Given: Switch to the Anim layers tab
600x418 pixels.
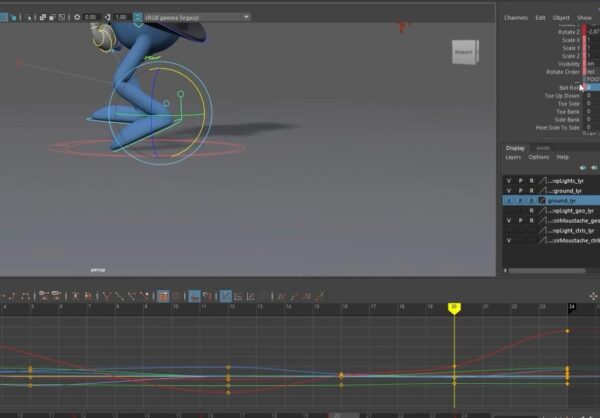Looking at the screenshot, I should pos(543,148).
